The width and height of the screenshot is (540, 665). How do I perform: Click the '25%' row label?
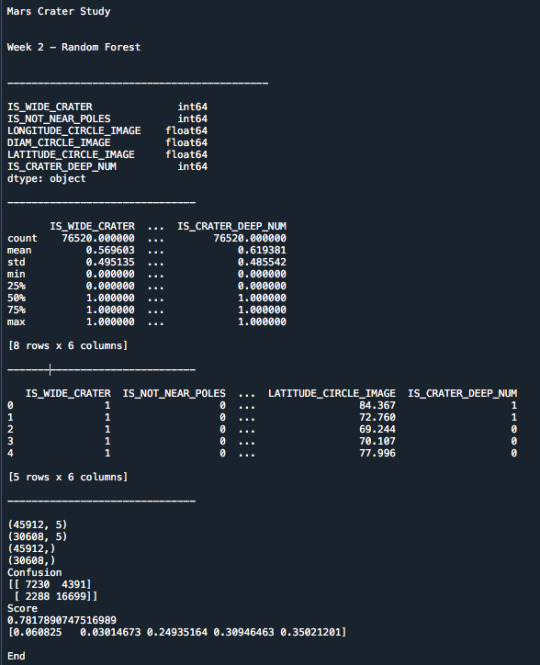(x=16, y=286)
